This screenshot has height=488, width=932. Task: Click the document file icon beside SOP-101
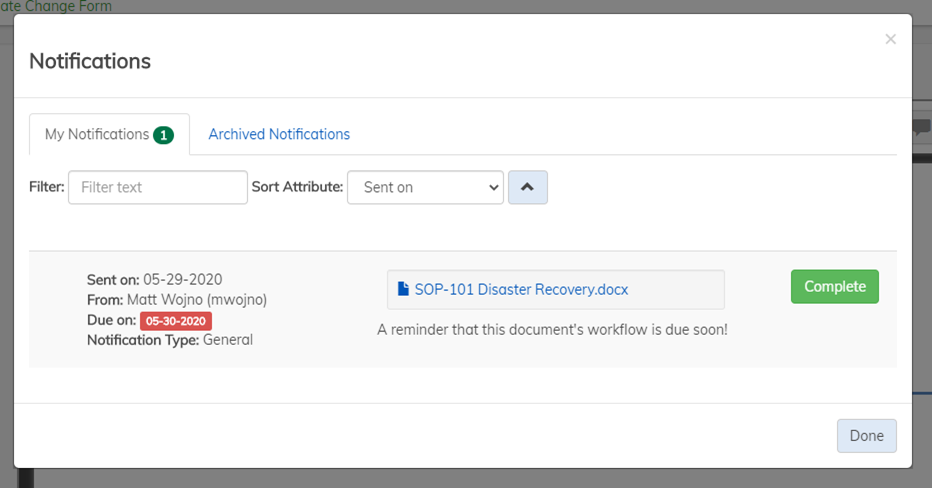pyautogui.click(x=403, y=289)
